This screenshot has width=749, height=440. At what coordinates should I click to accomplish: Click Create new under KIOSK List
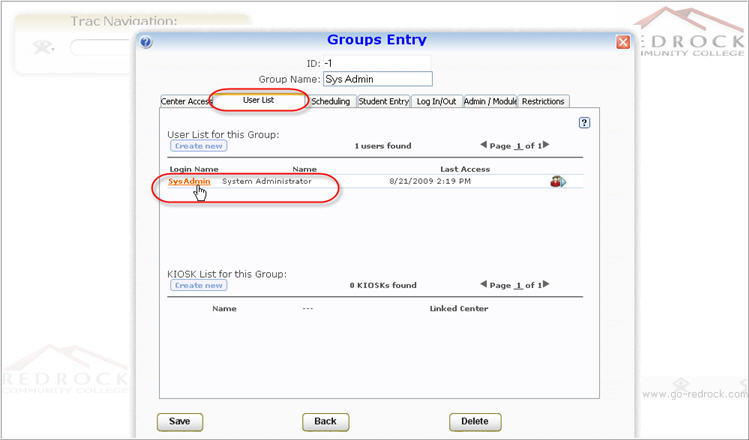198,285
